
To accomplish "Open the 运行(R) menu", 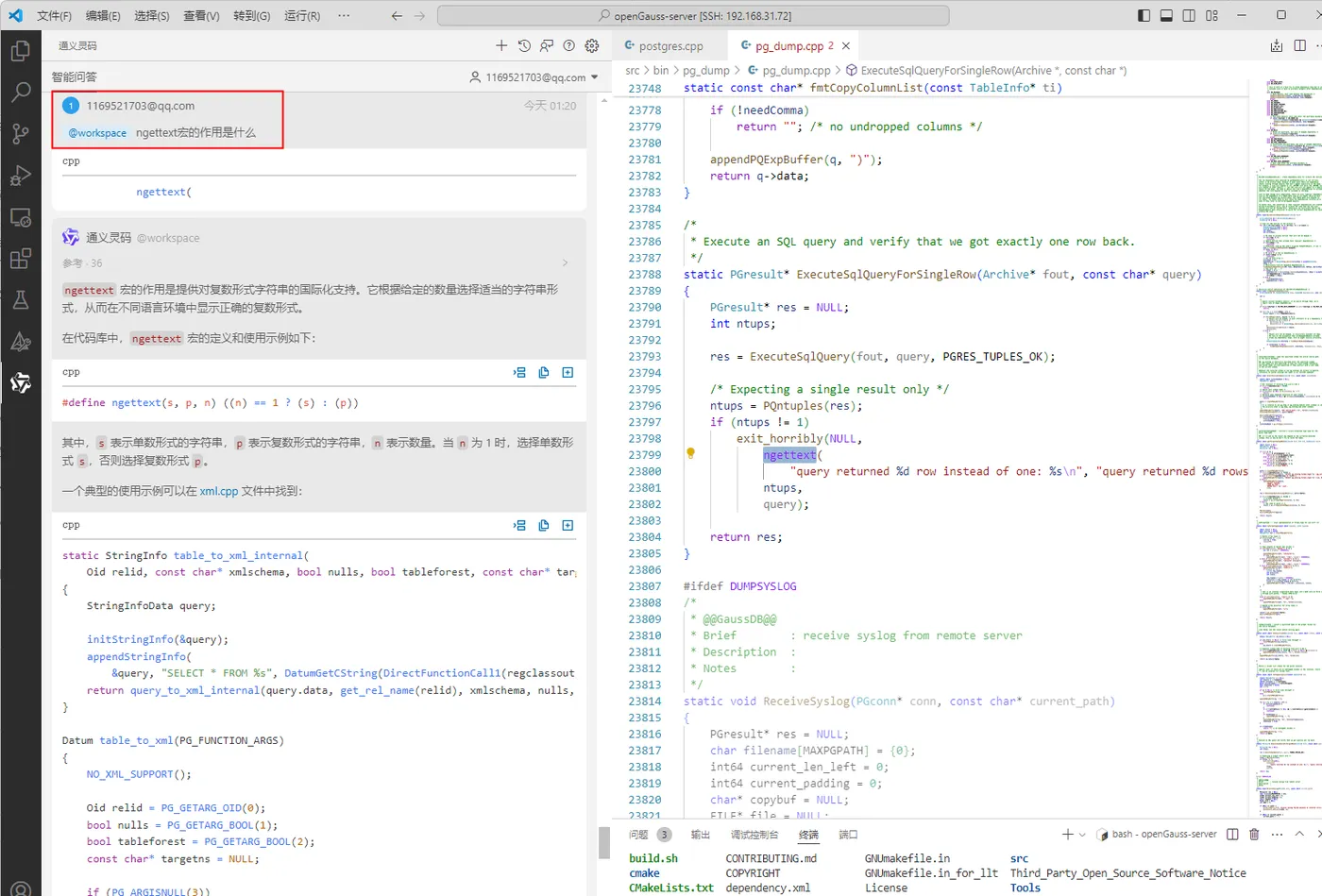I will (x=302, y=15).
